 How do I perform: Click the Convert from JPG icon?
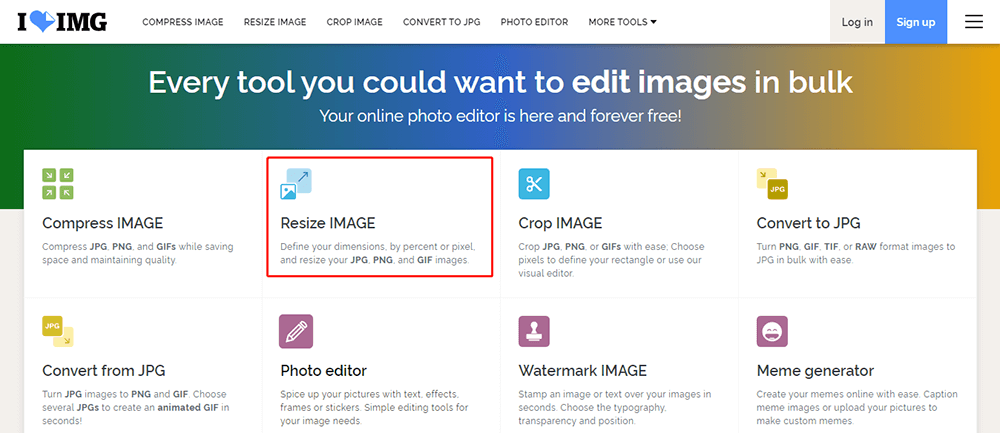click(x=58, y=331)
